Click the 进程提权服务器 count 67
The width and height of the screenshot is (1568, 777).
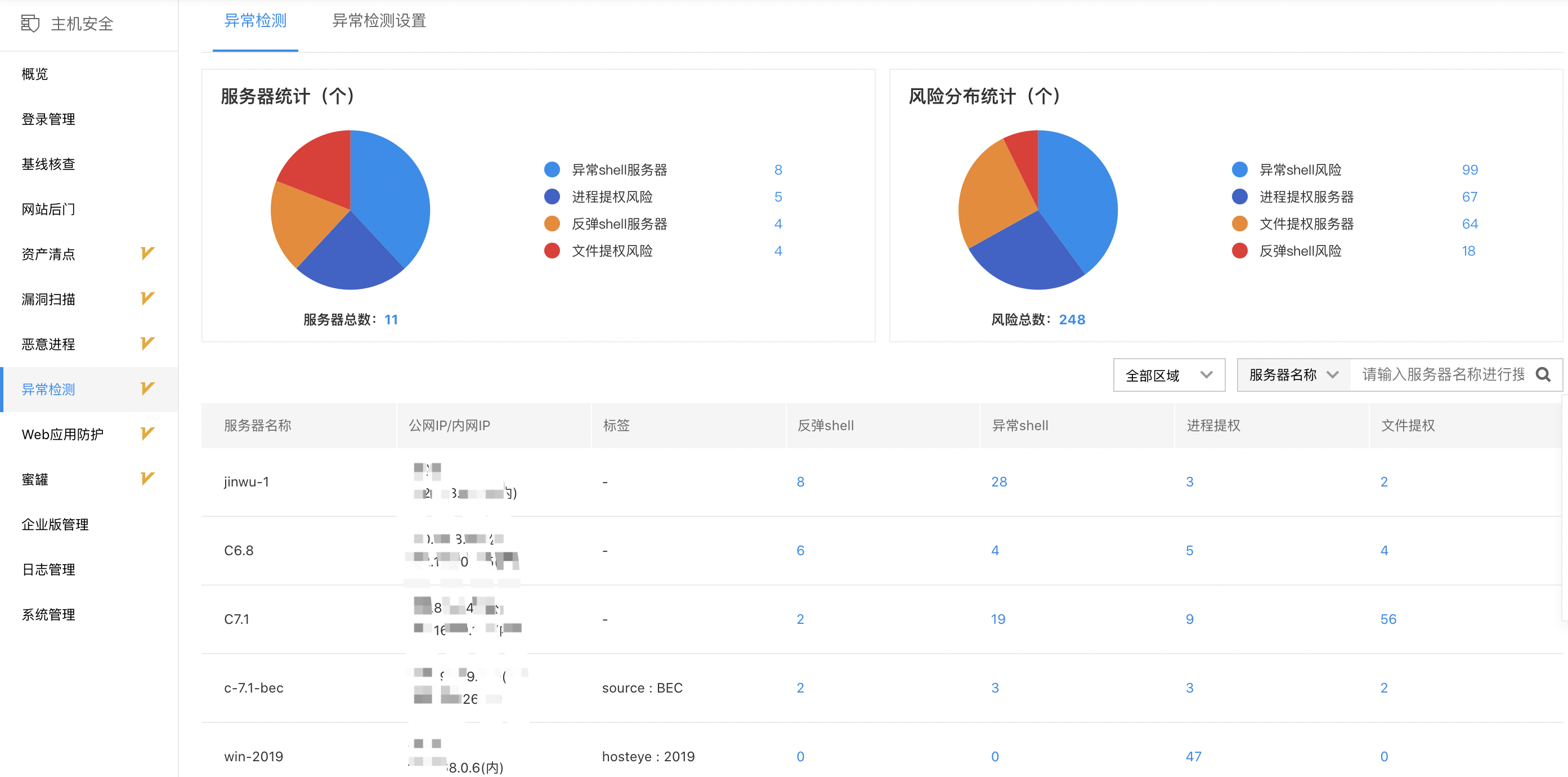tap(1470, 197)
